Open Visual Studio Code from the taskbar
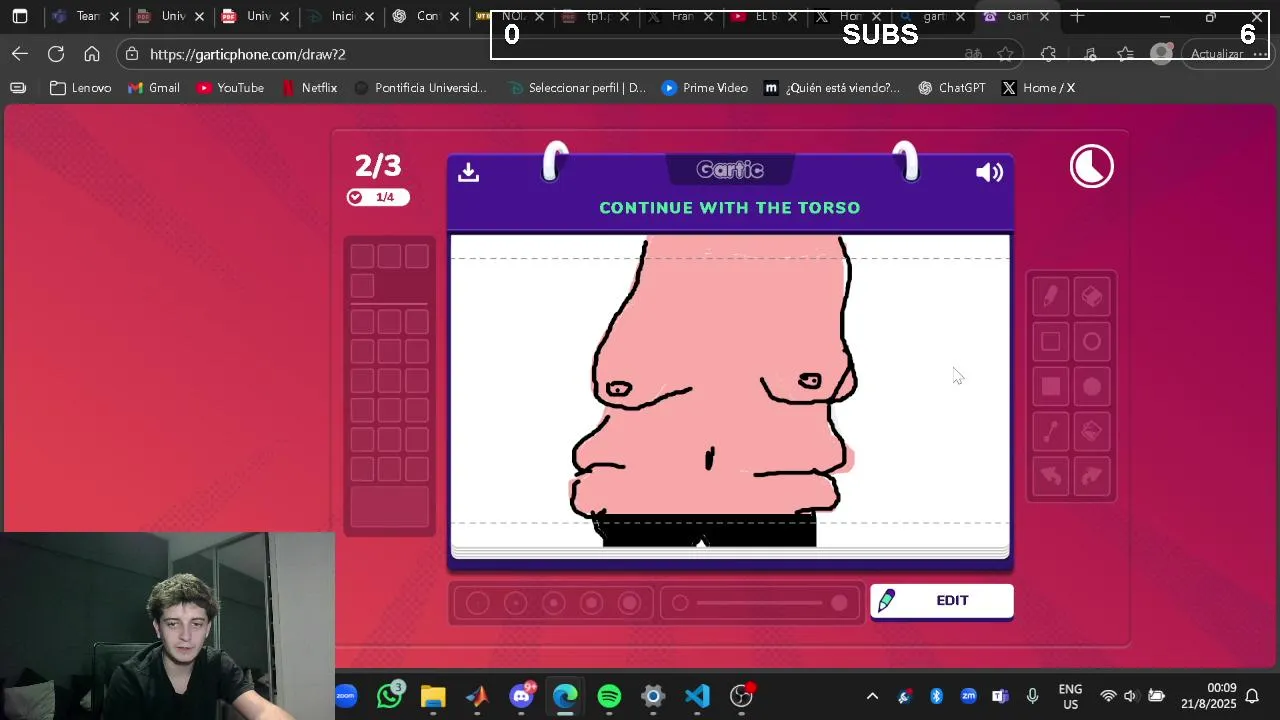 (697, 696)
